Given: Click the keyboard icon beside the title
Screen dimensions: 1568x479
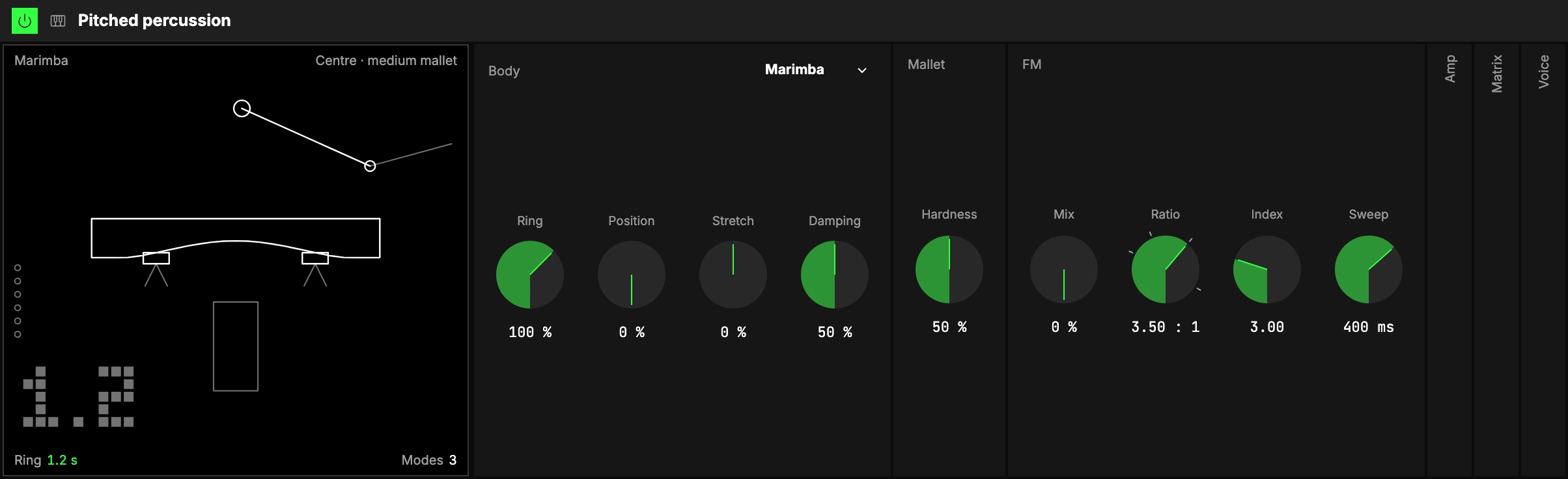Looking at the screenshot, I should click(x=58, y=21).
